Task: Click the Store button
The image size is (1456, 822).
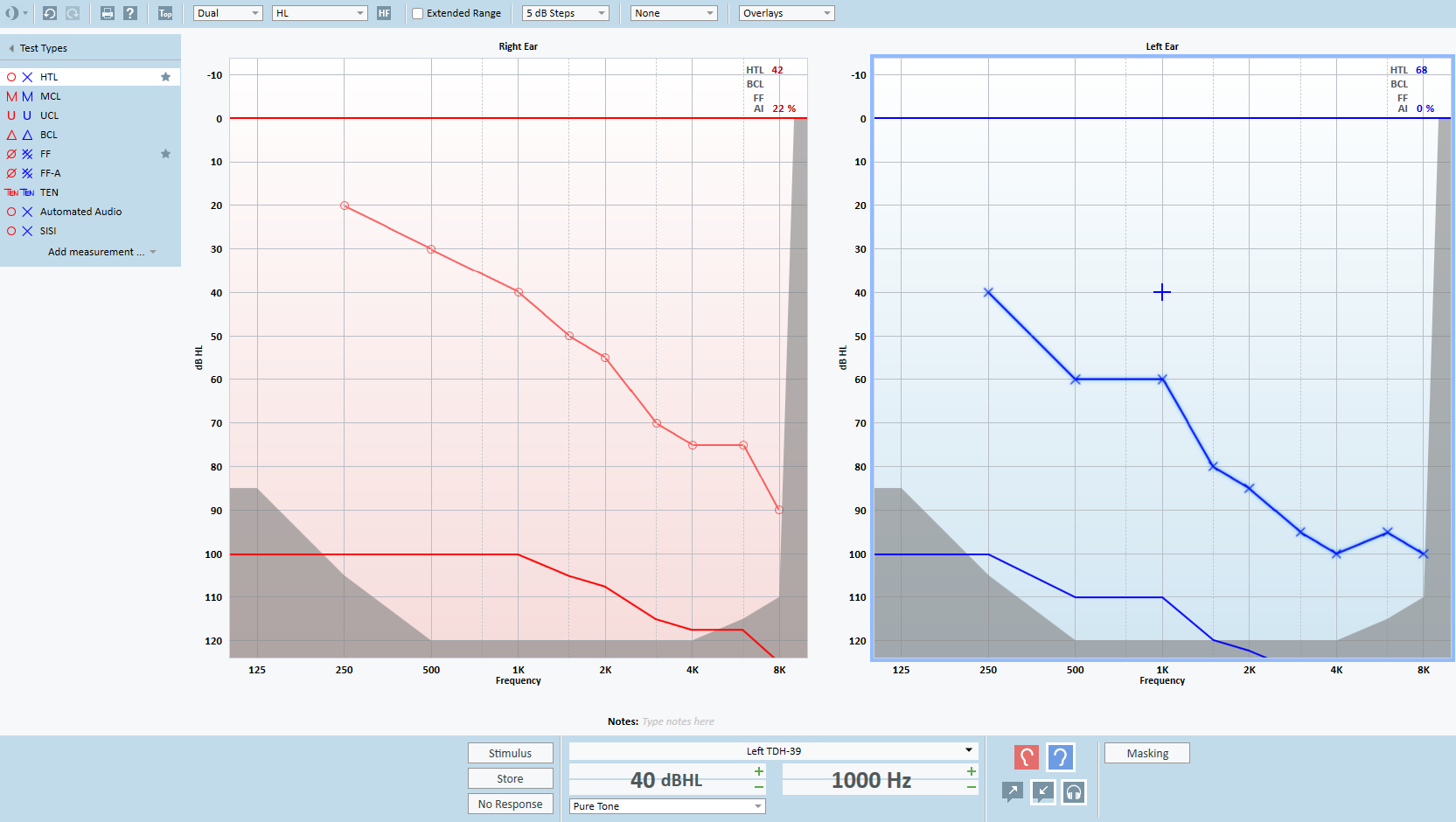Action: click(510, 778)
